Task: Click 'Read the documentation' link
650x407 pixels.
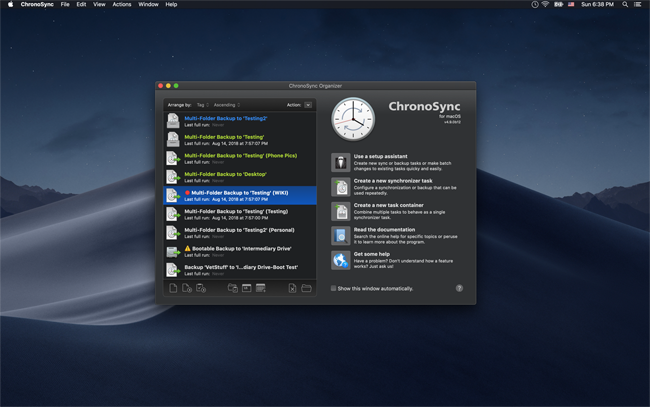Action: (384, 230)
